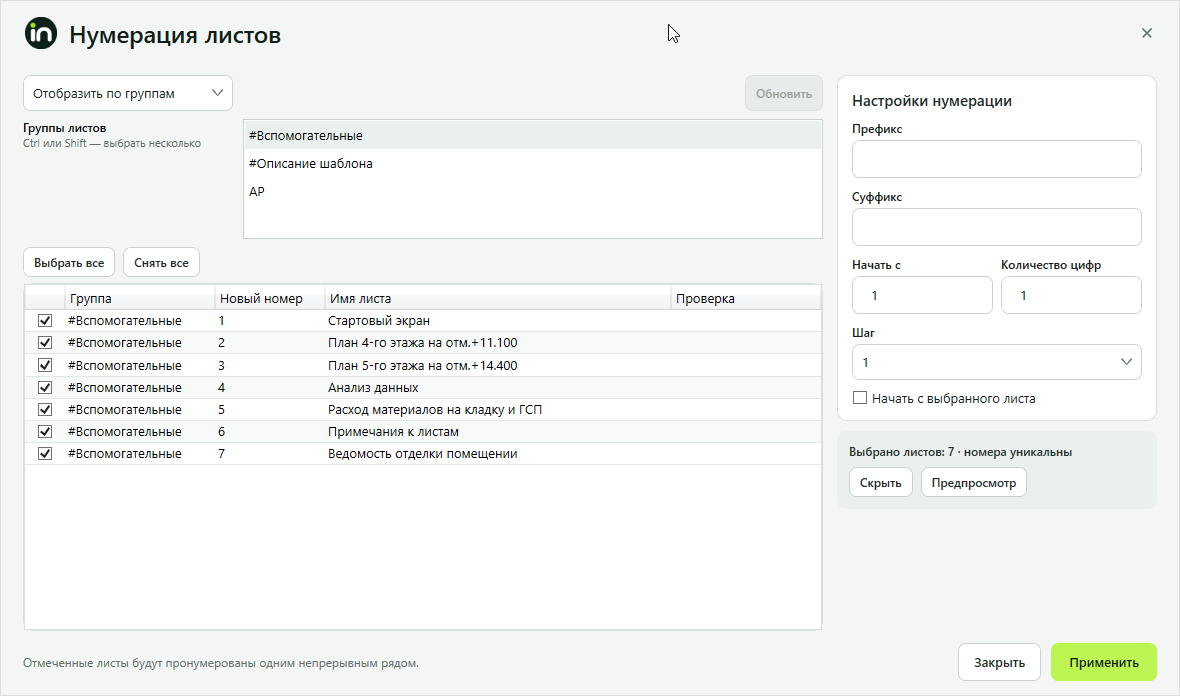Select sheet name Стартовый экран
The width and height of the screenshot is (1180, 696).
(x=379, y=321)
